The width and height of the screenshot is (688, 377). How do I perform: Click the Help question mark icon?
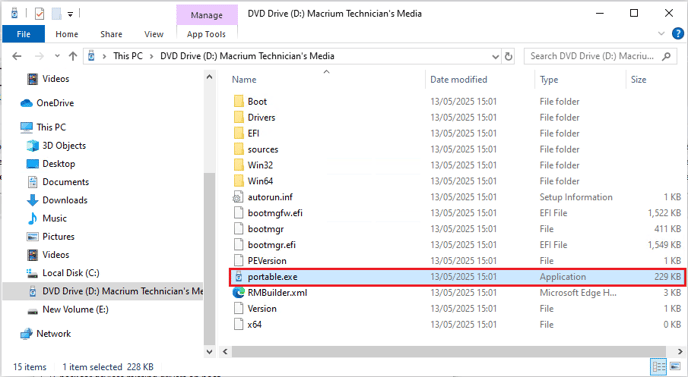(x=677, y=34)
